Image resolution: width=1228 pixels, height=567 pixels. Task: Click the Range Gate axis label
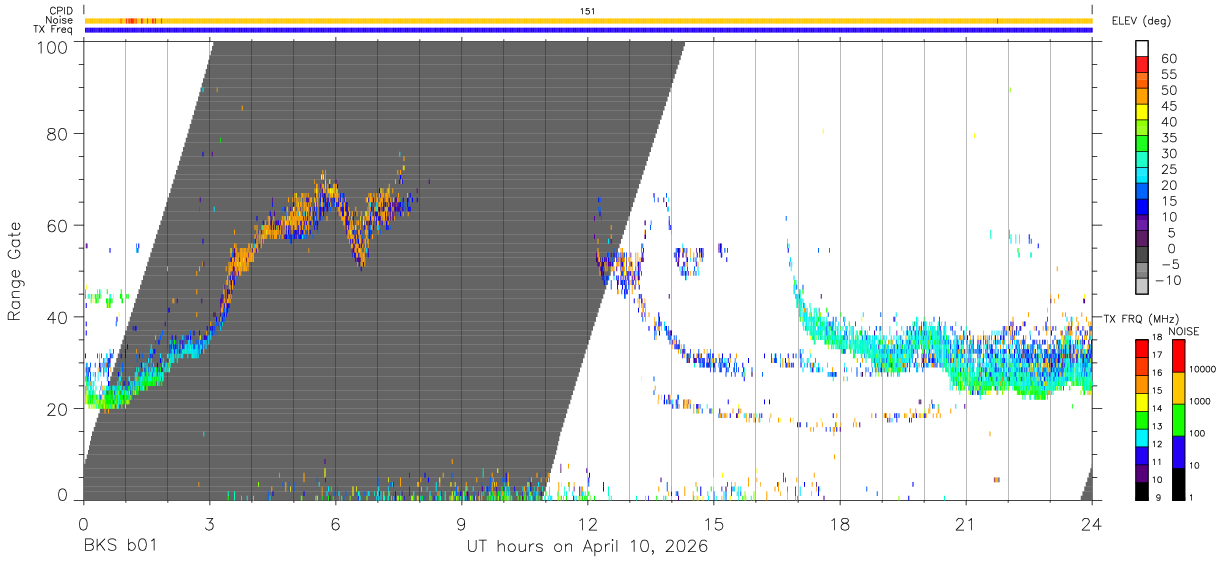pos(15,271)
